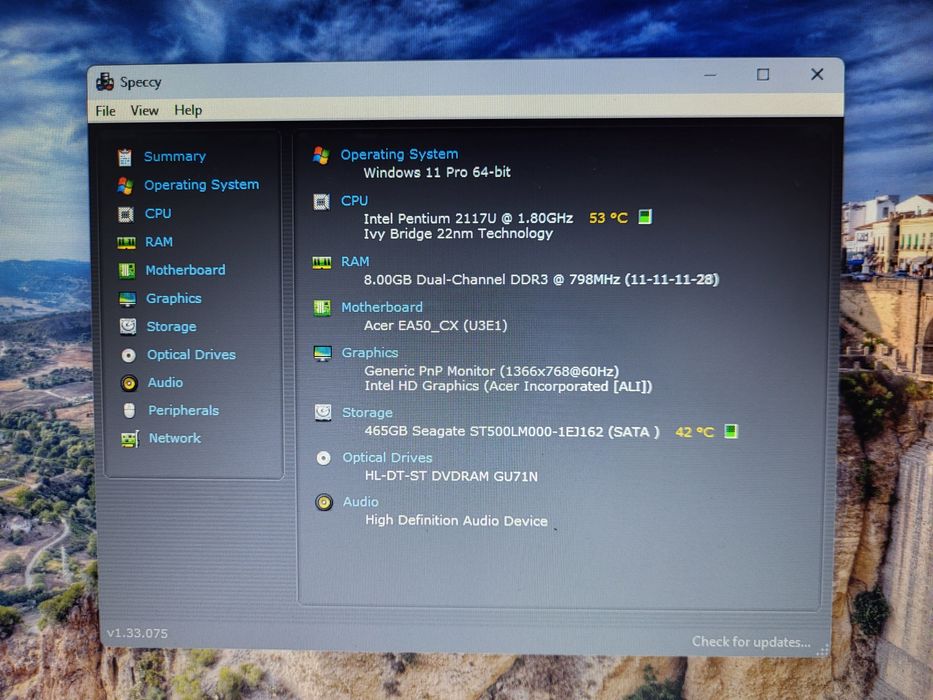The image size is (933, 700).
Task: Open the Storage heading link in summary
Action: 367,413
